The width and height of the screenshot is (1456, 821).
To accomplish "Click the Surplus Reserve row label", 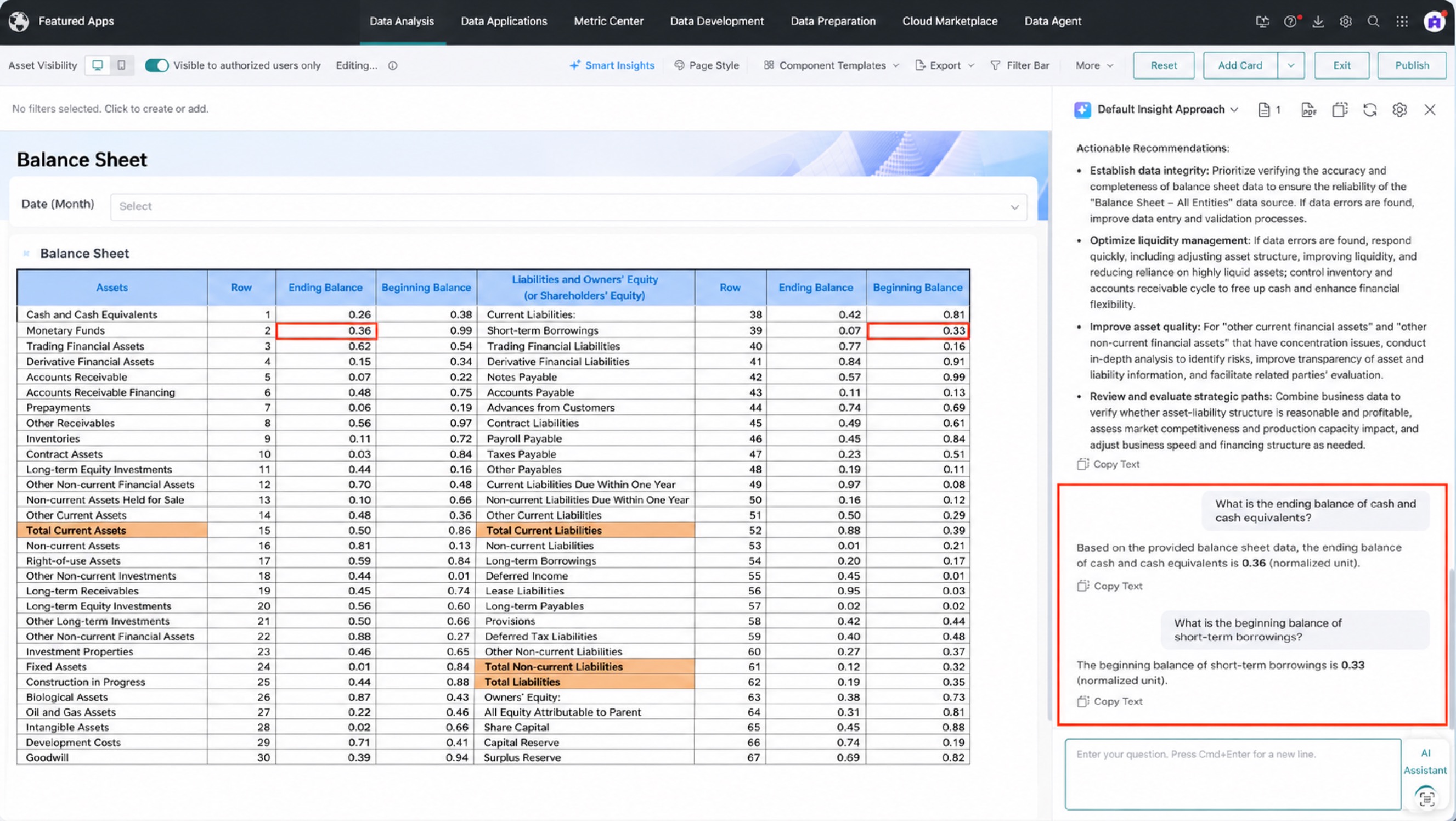I will coord(522,758).
